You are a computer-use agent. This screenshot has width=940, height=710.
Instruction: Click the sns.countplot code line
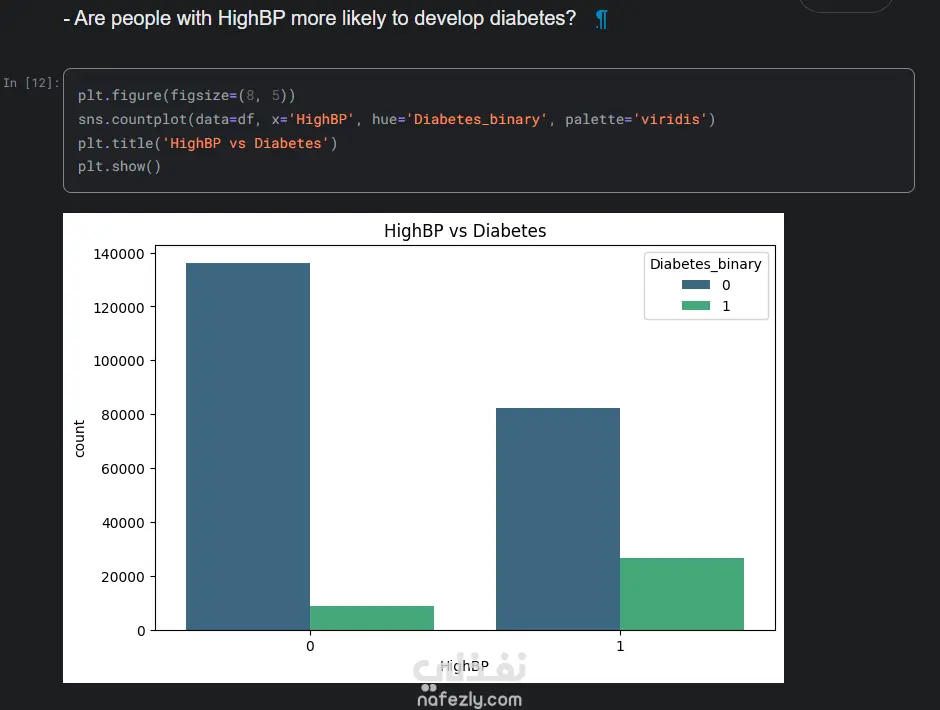(396, 119)
